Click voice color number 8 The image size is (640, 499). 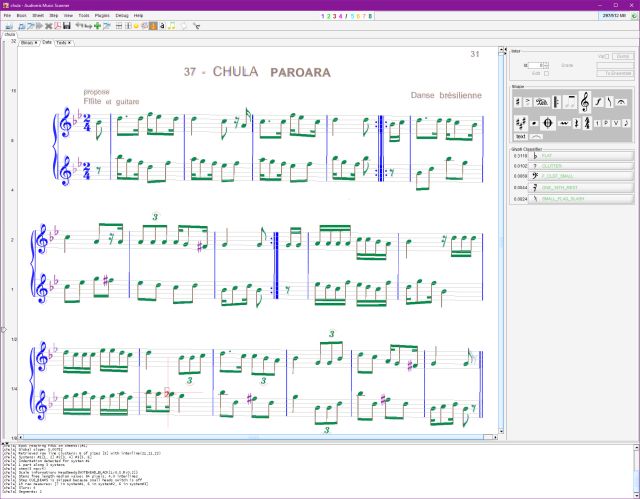370,16
